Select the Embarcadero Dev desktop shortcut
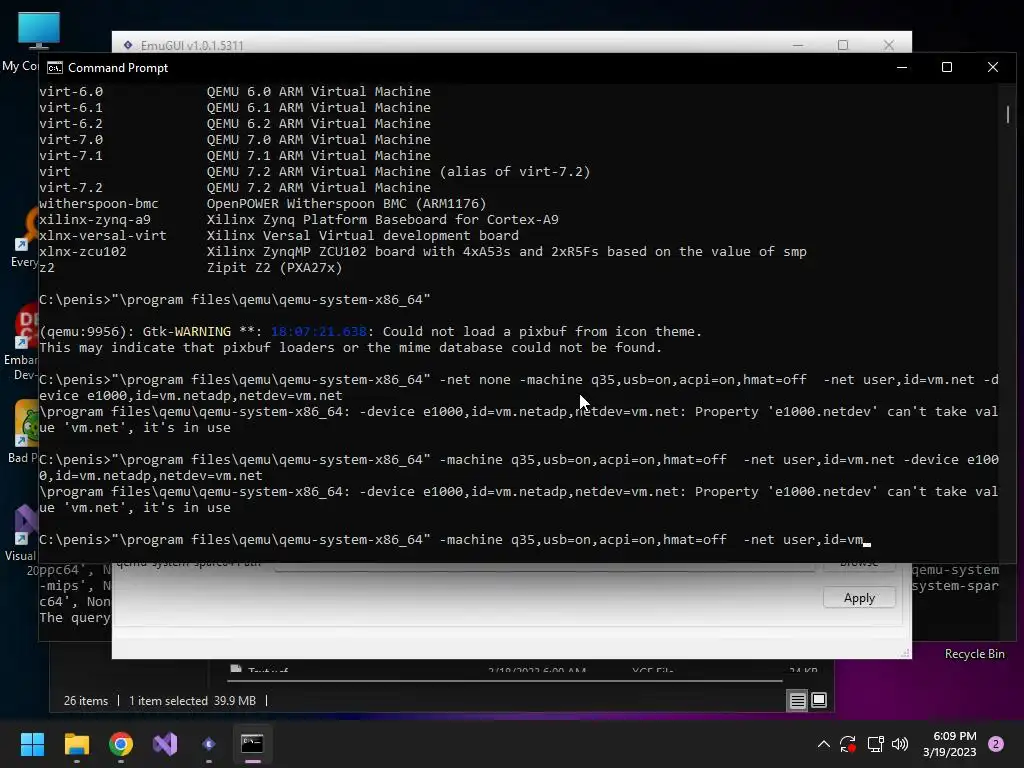 point(20,341)
